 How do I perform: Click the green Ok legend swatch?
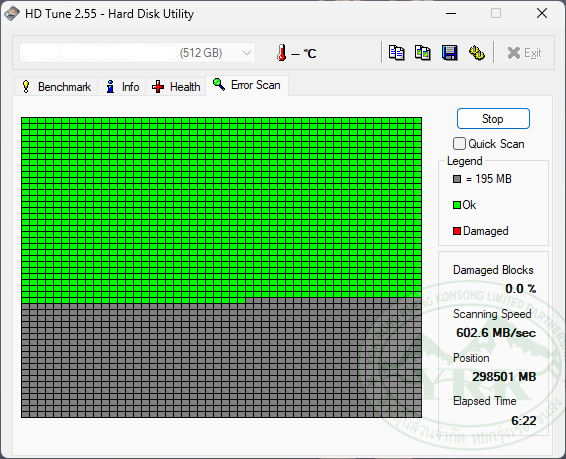click(x=457, y=205)
